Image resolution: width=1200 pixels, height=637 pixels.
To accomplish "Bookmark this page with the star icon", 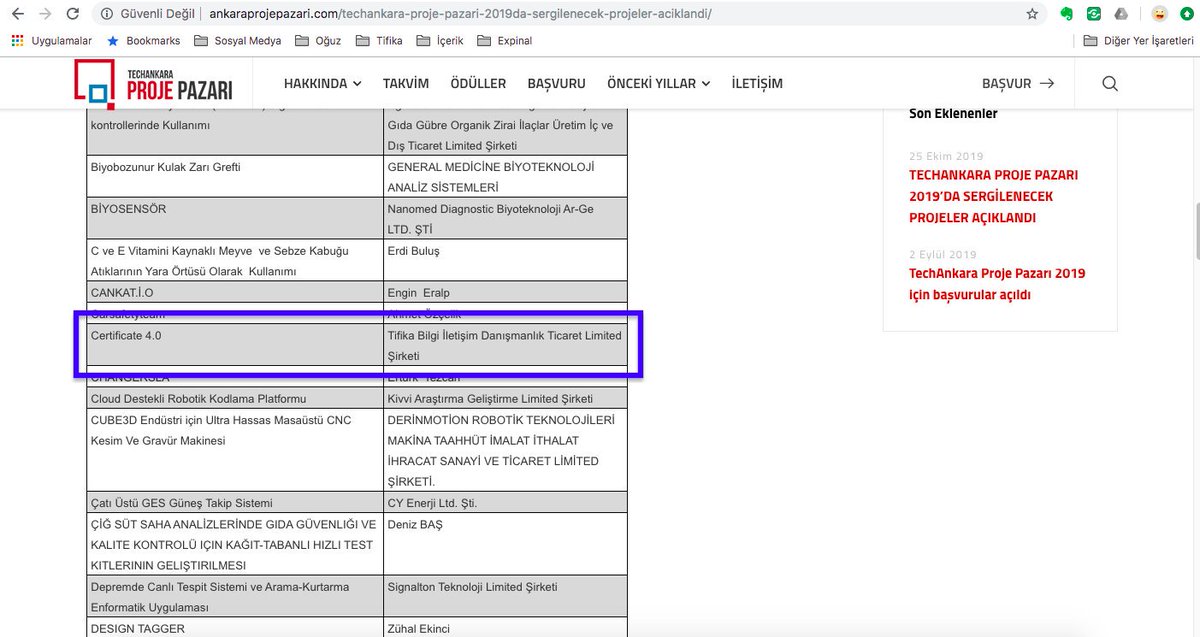I will (x=1032, y=14).
